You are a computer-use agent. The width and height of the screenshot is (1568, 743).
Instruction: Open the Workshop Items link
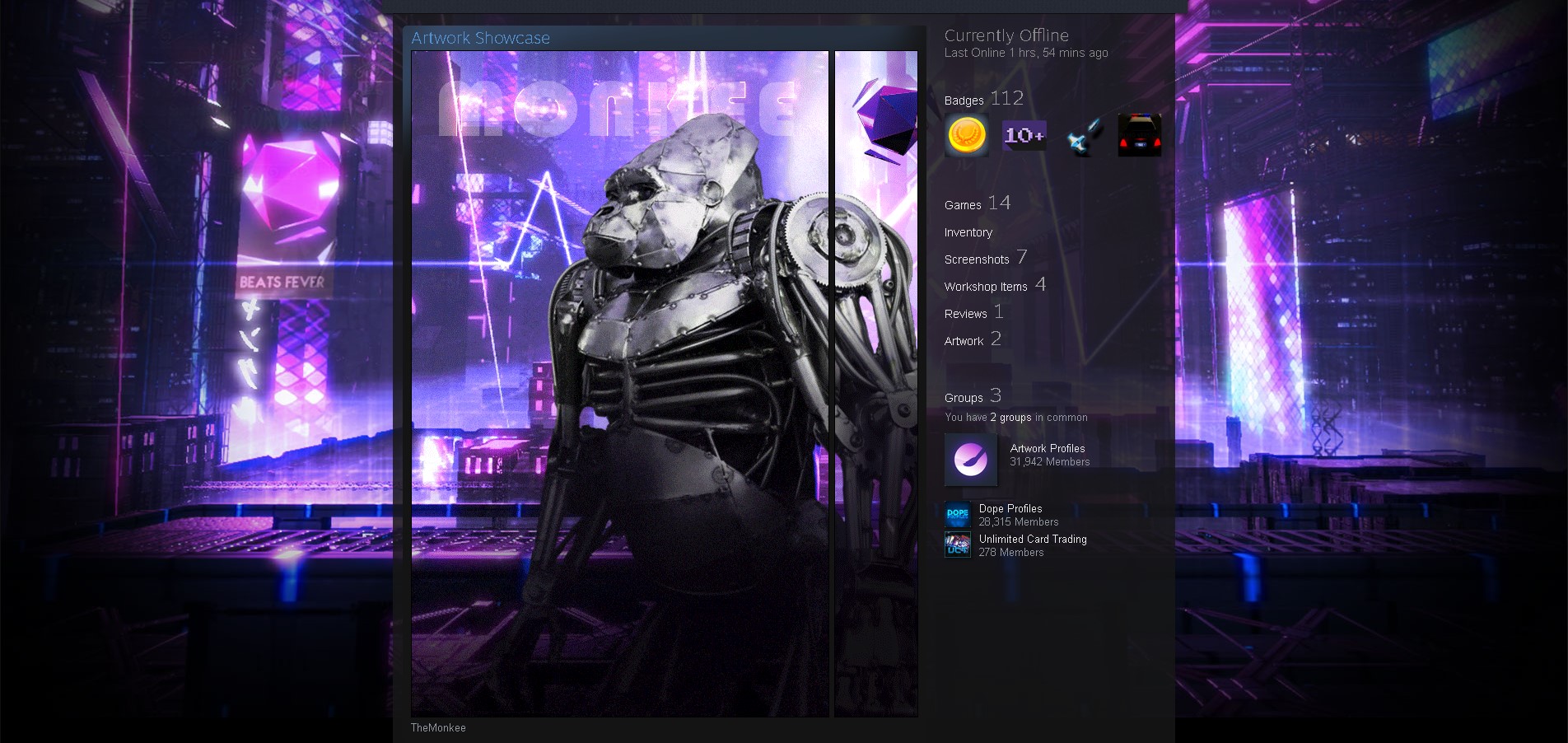(996, 285)
